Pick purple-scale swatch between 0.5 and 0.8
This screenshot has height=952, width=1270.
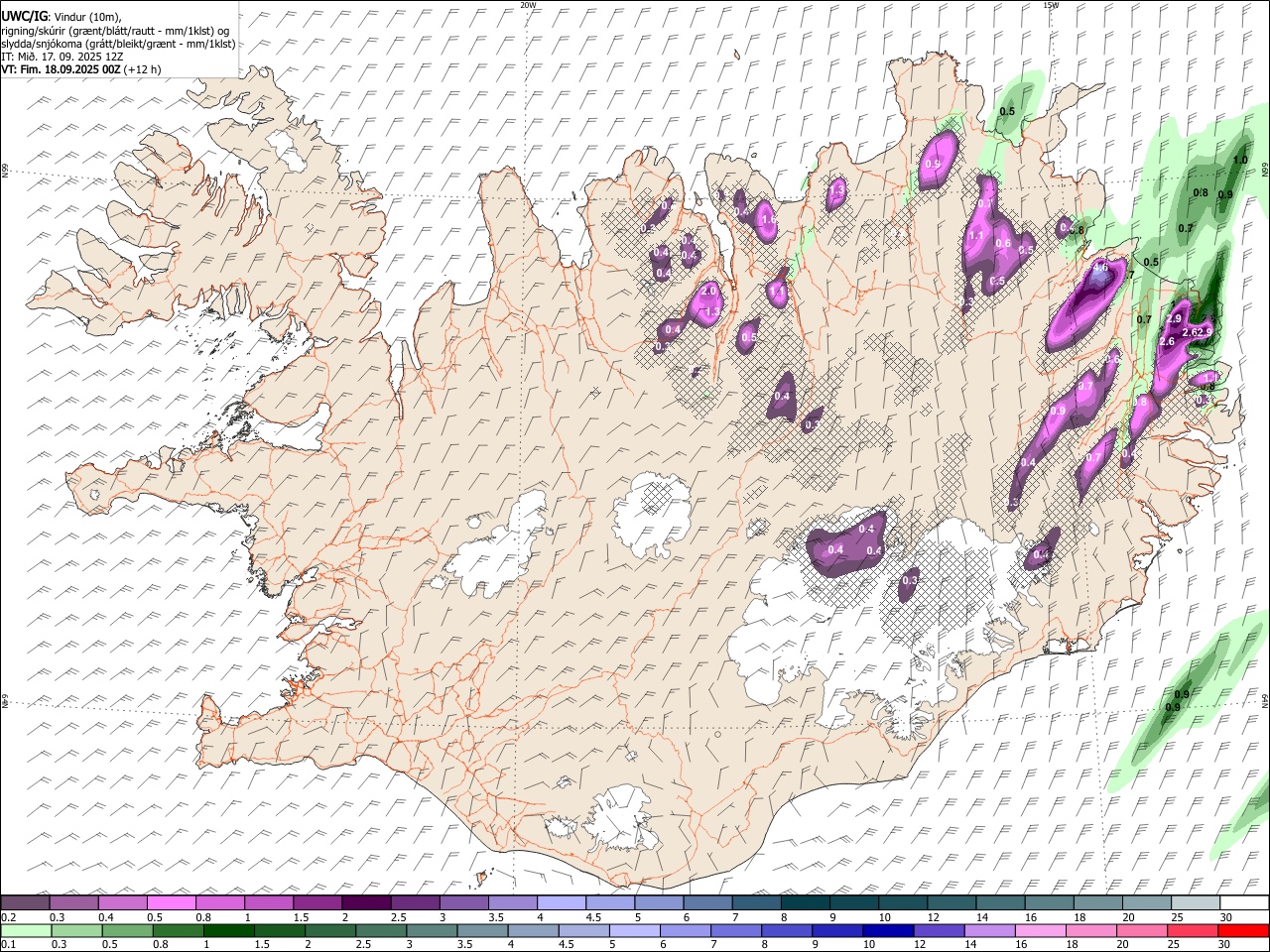click(171, 903)
